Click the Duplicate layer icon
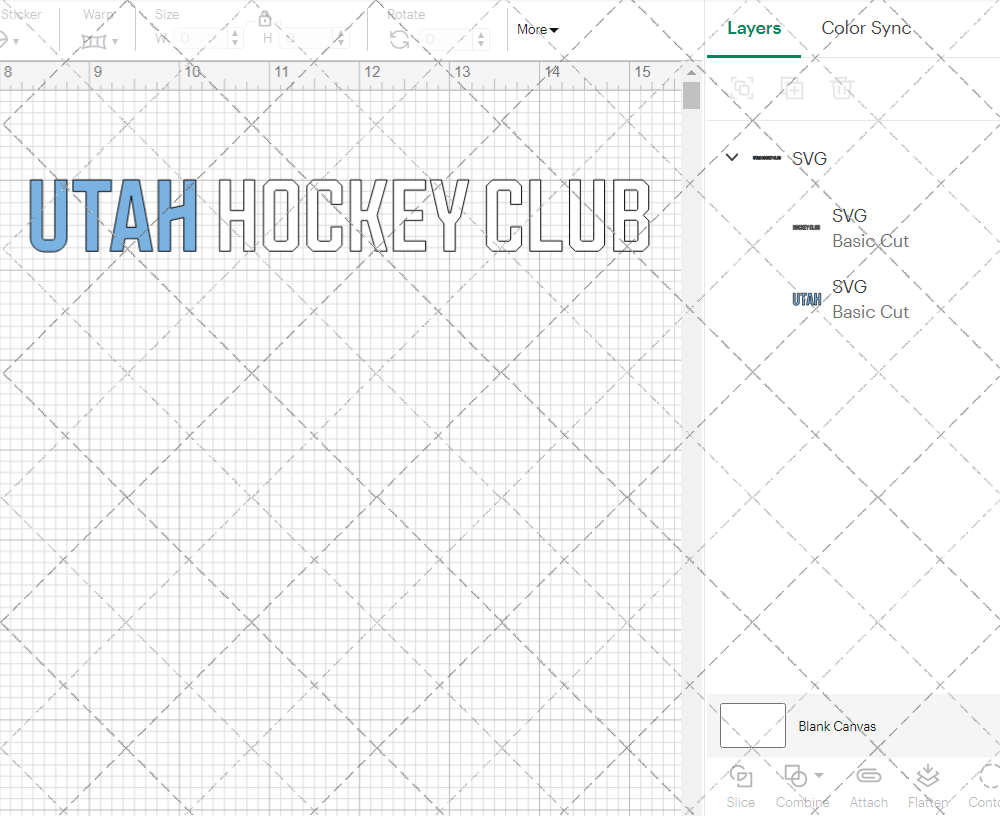The height and width of the screenshot is (816, 1000). 792,88
